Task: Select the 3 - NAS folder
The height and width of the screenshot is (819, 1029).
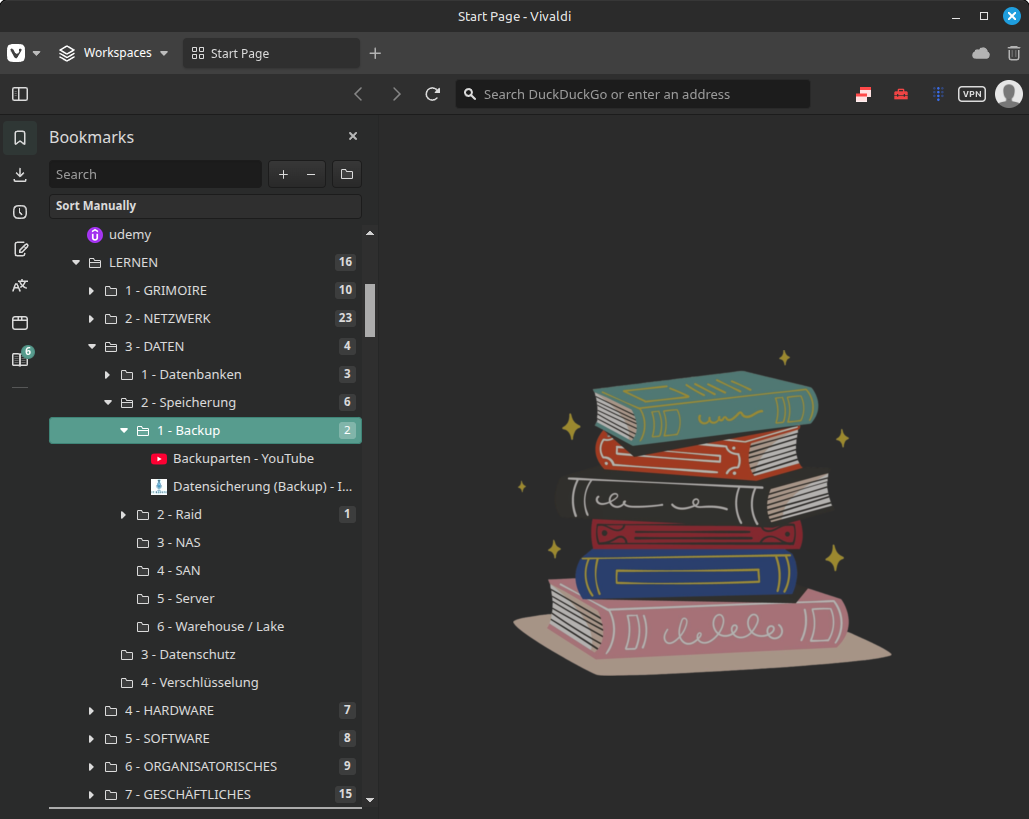Action: click(x=205, y=543)
